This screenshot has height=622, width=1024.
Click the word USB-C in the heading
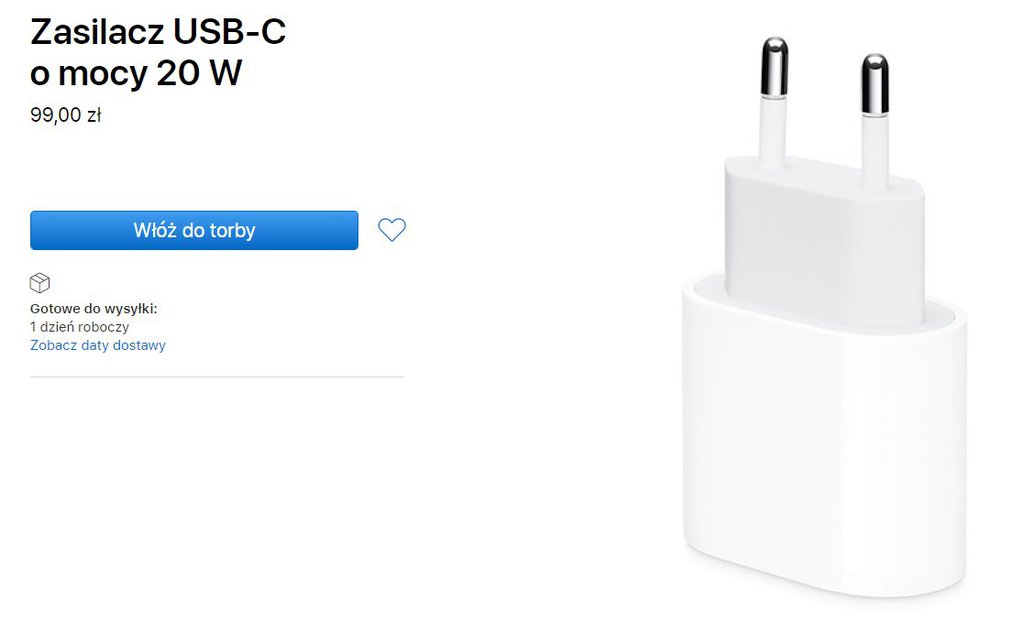click(x=229, y=31)
